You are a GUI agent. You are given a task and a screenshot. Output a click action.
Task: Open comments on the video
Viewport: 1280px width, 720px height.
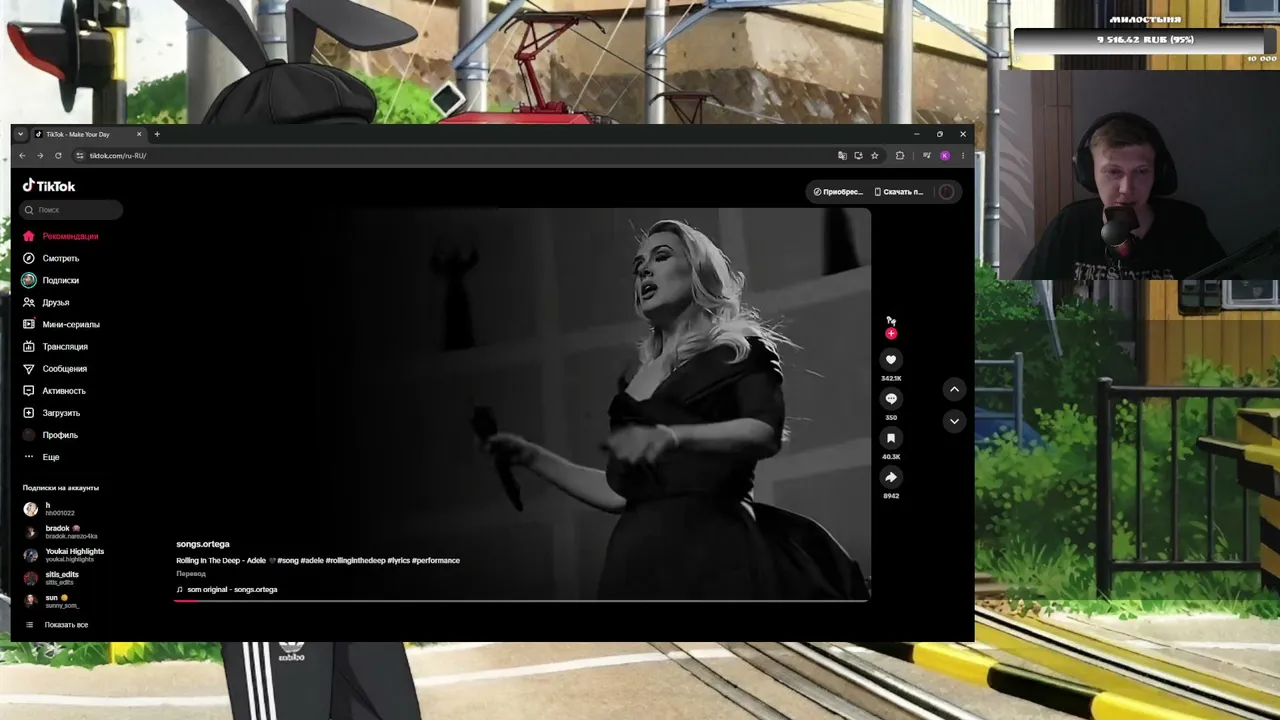click(891, 399)
